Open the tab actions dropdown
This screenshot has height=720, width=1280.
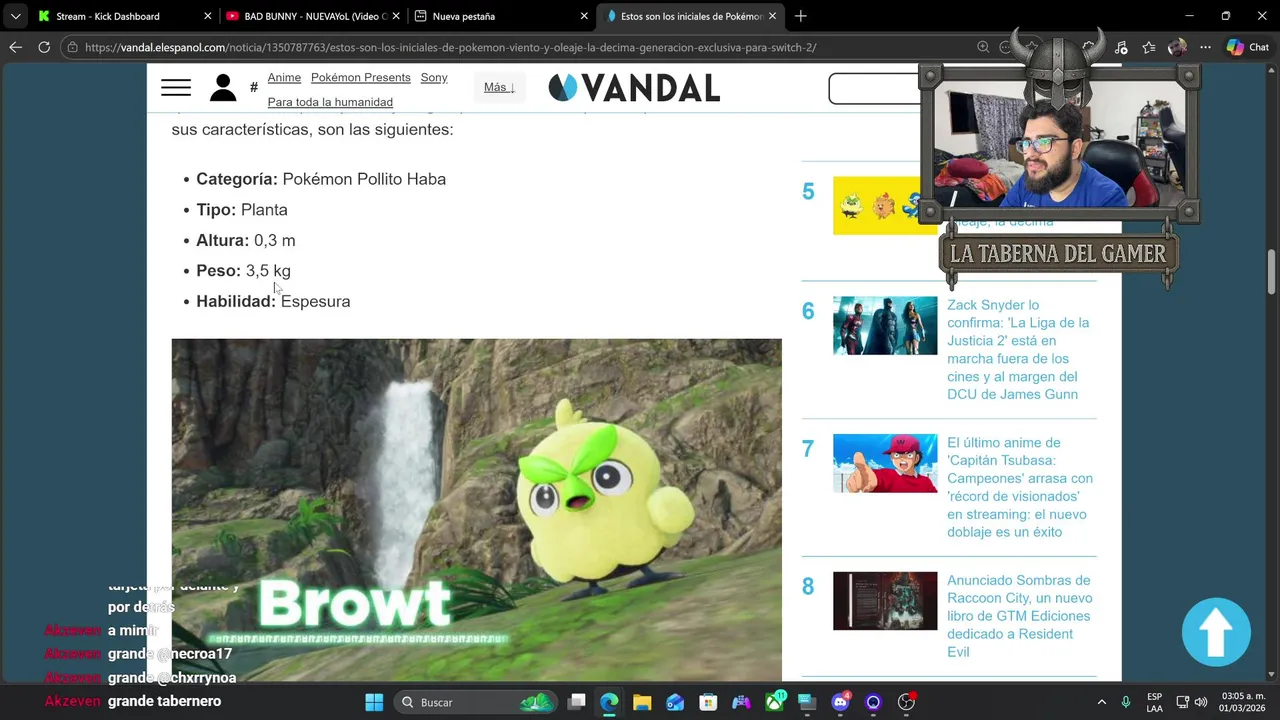(x=15, y=16)
